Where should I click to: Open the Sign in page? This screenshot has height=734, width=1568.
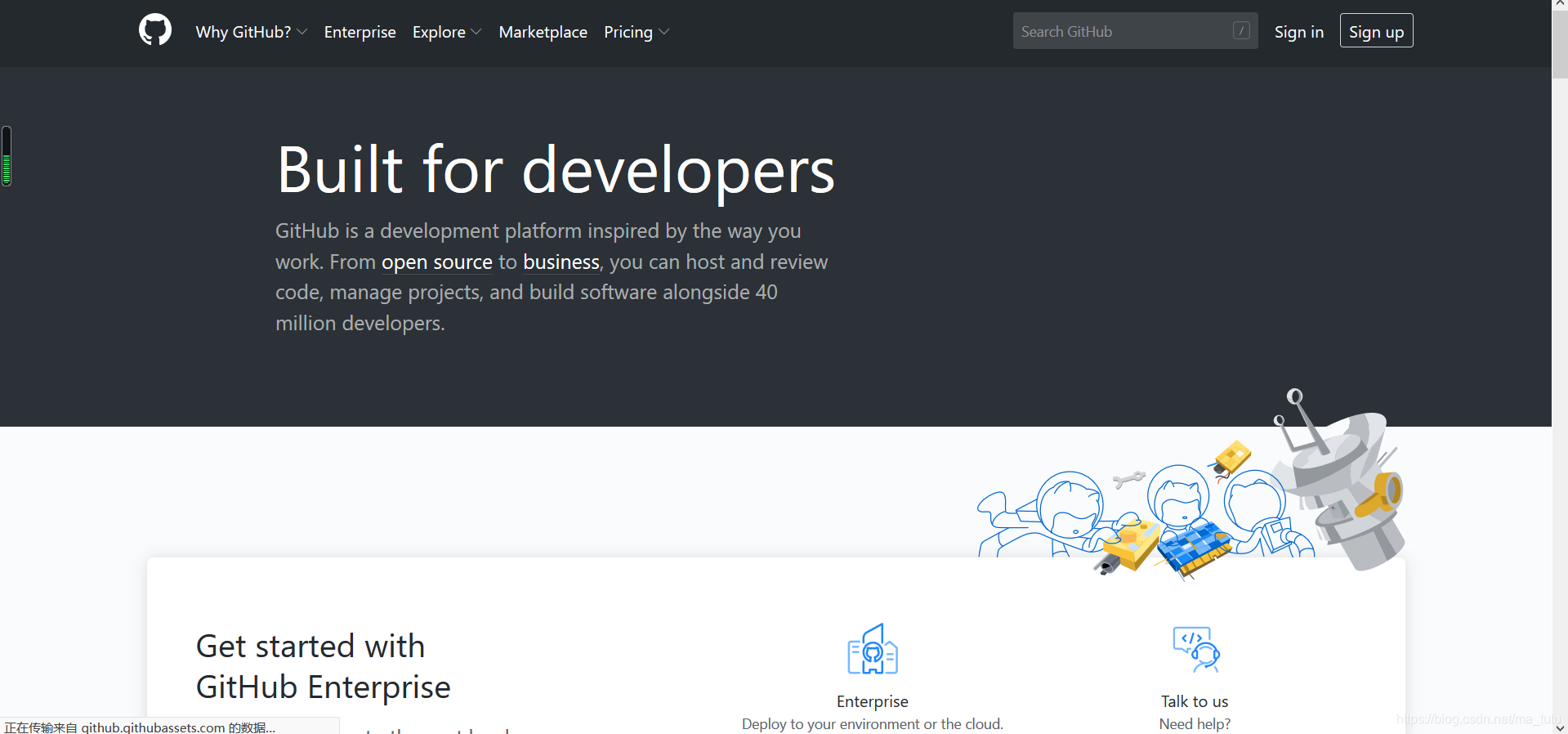coord(1298,32)
